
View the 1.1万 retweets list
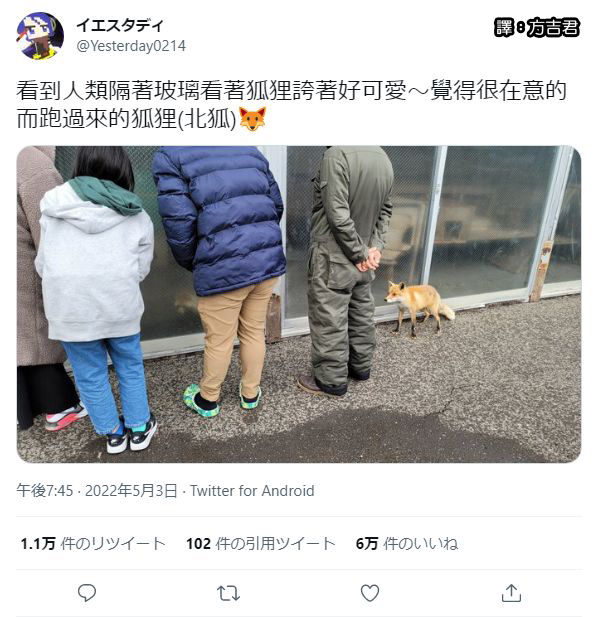pyautogui.click(x=93, y=543)
